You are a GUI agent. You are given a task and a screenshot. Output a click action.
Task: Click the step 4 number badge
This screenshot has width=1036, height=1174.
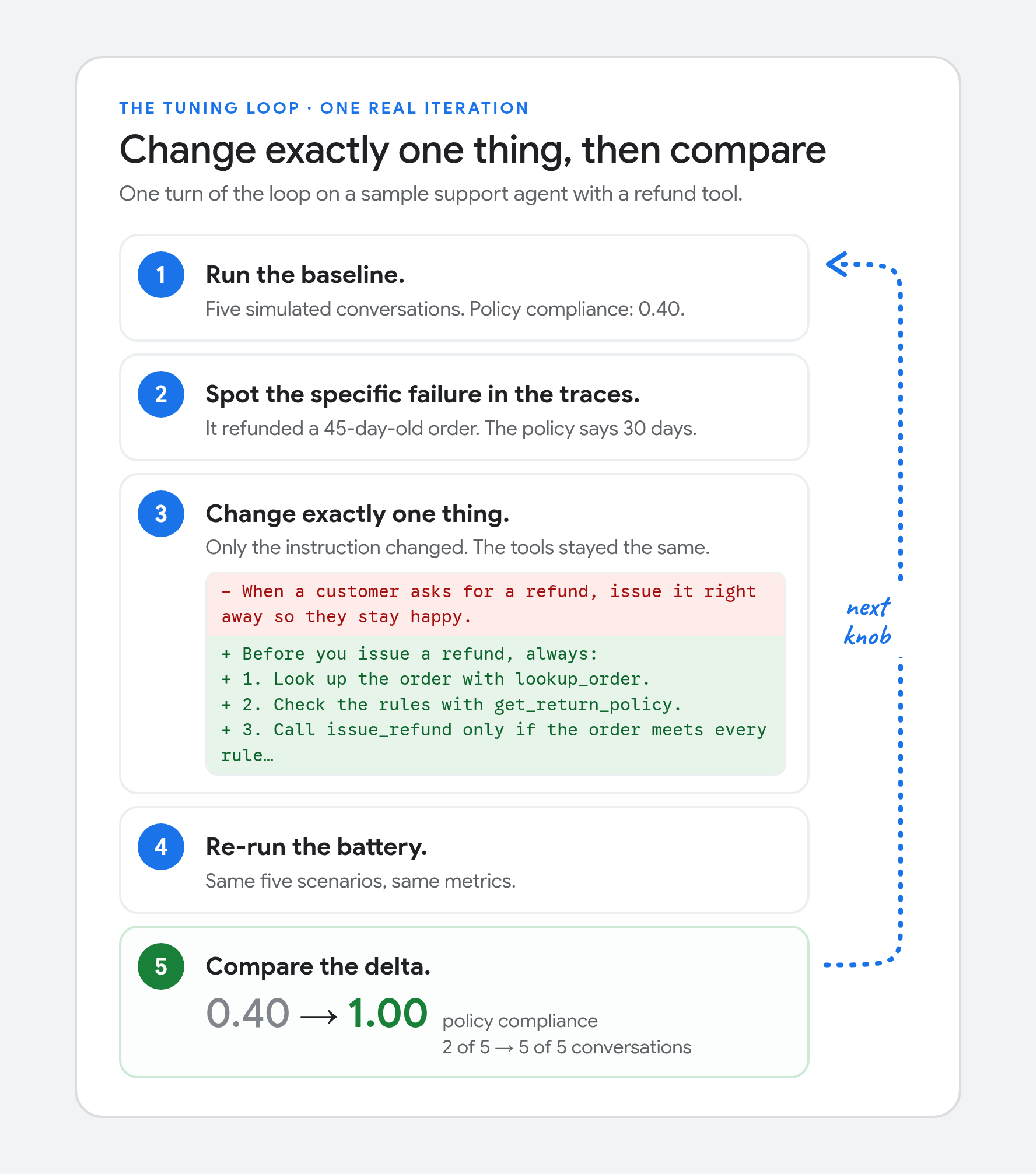(161, 847)
